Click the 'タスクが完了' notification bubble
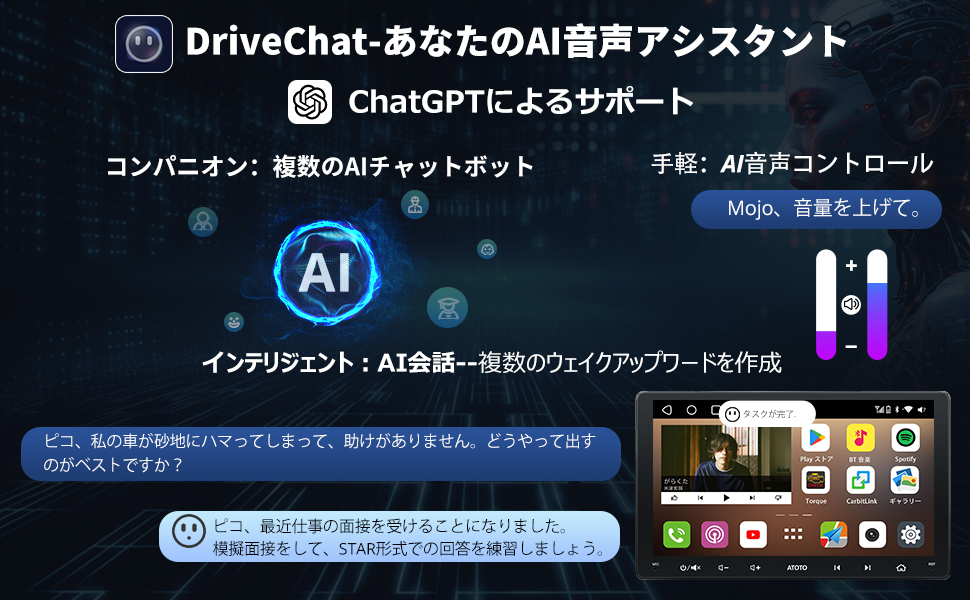This screenshot has height=600, width=970. [768, 414]
